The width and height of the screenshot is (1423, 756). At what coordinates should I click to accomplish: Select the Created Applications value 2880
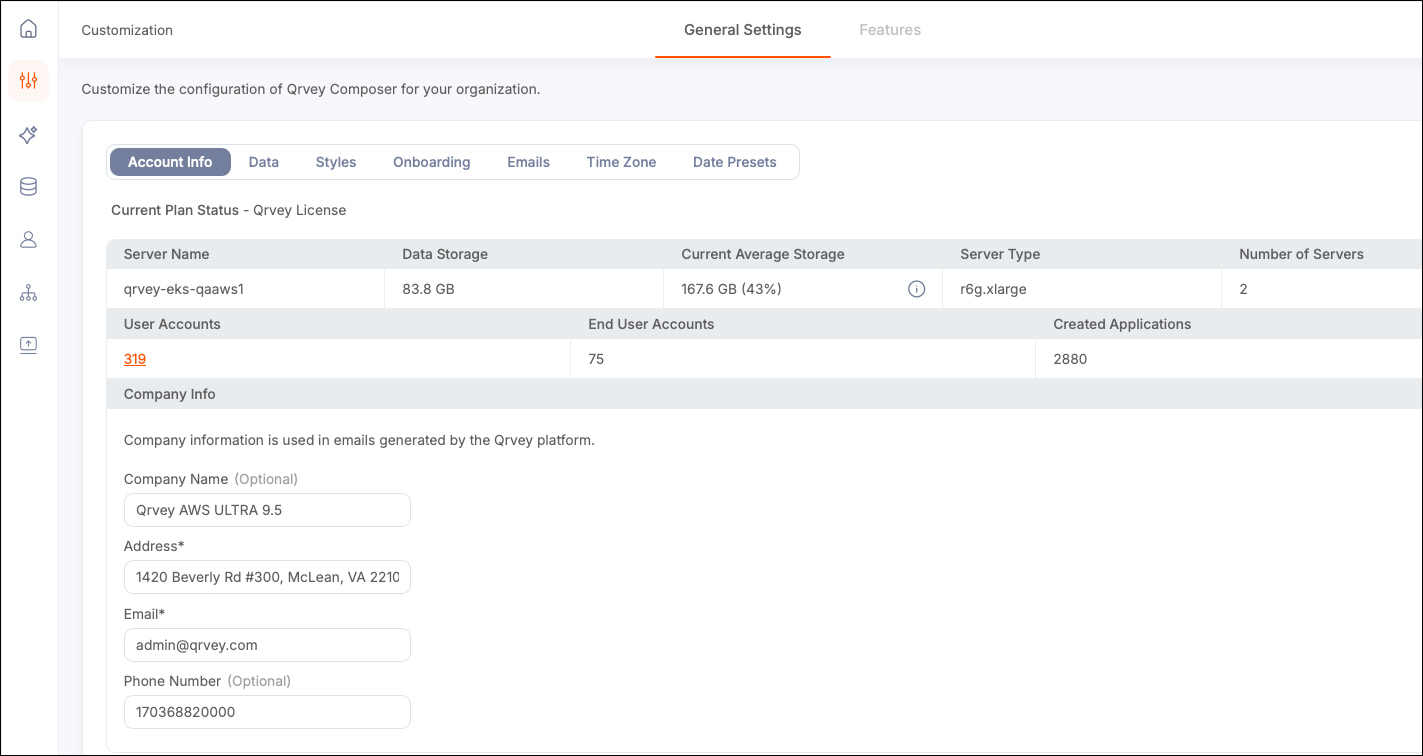pos(1070,359)
